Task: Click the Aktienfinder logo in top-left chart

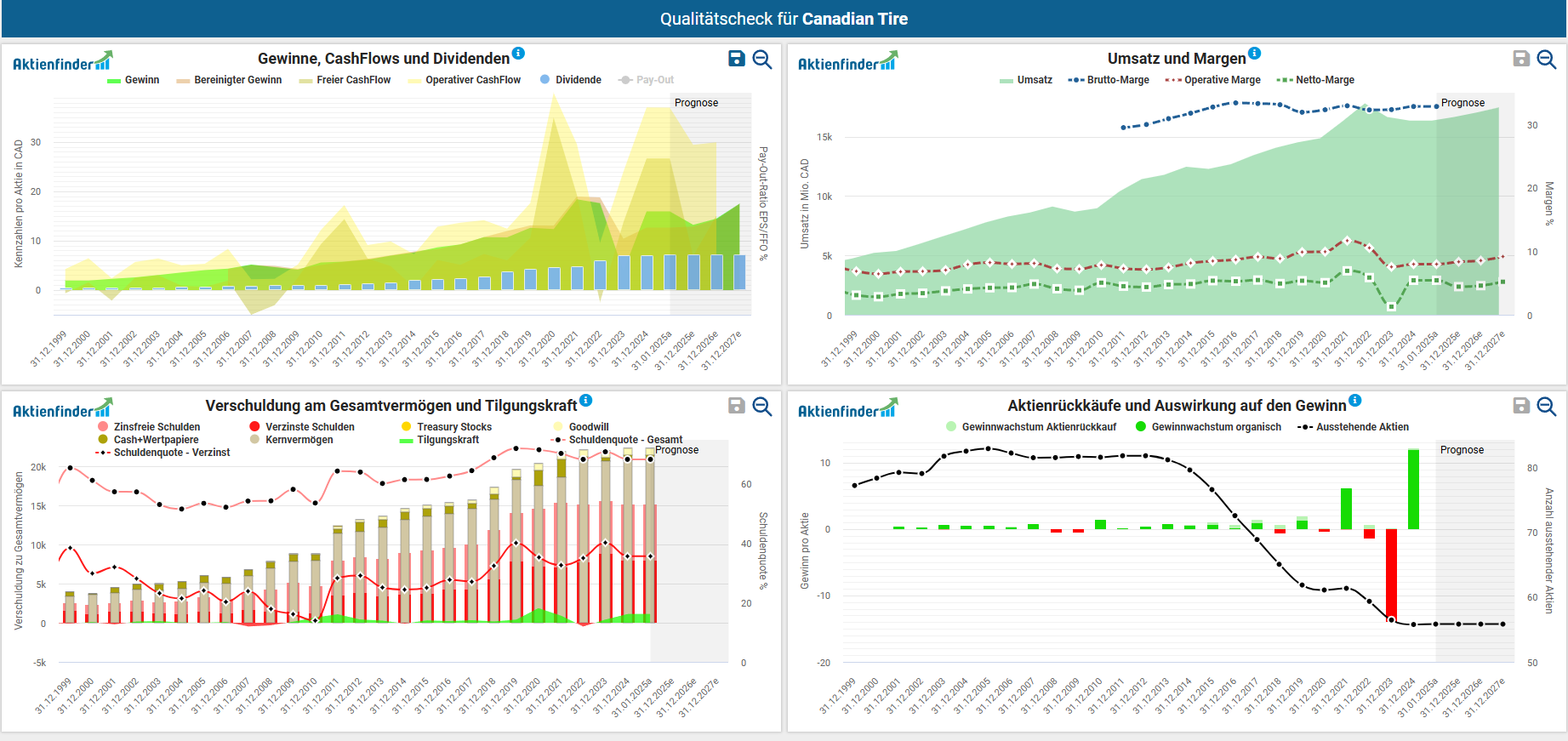Action: (62, 62)
